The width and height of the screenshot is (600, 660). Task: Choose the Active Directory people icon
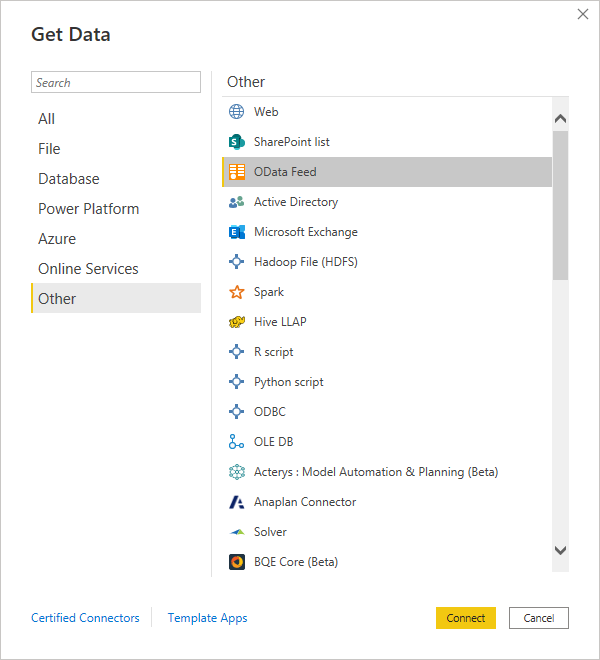click(x=236, y=202)
